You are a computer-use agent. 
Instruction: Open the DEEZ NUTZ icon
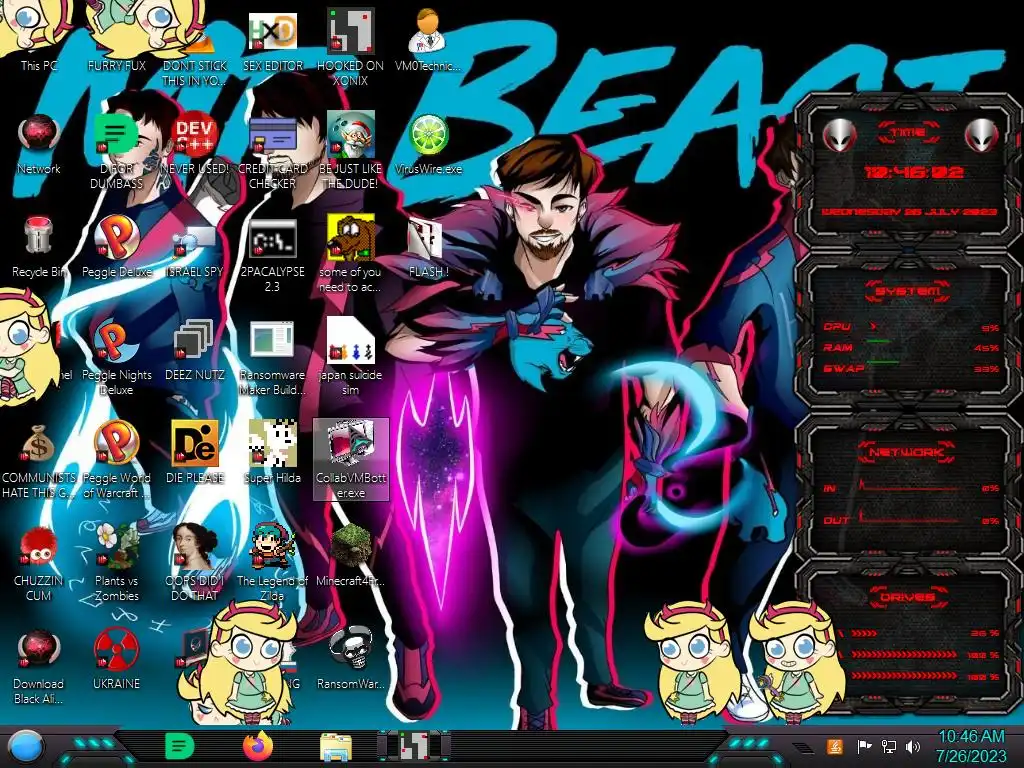pyautogui.click(x=195, y=350)
